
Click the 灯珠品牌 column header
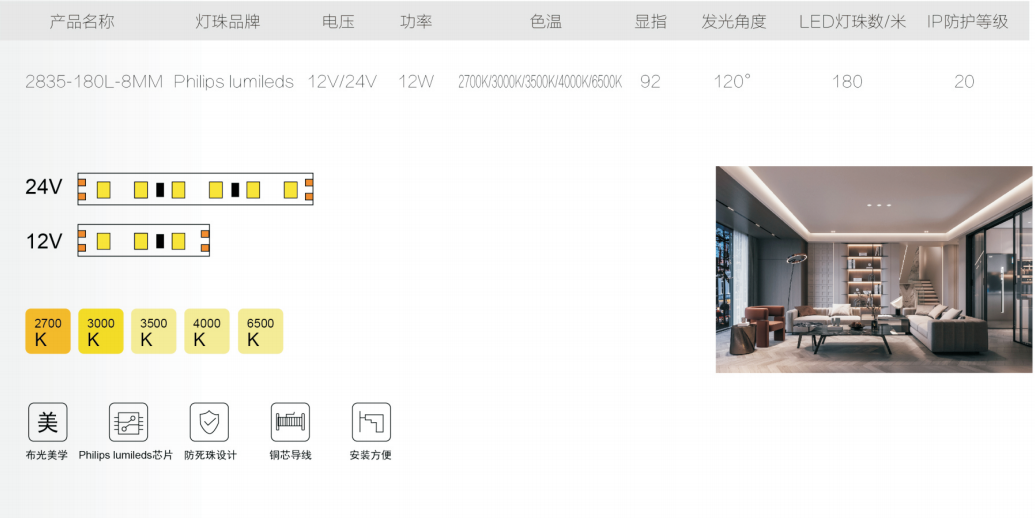coord(227,22)
